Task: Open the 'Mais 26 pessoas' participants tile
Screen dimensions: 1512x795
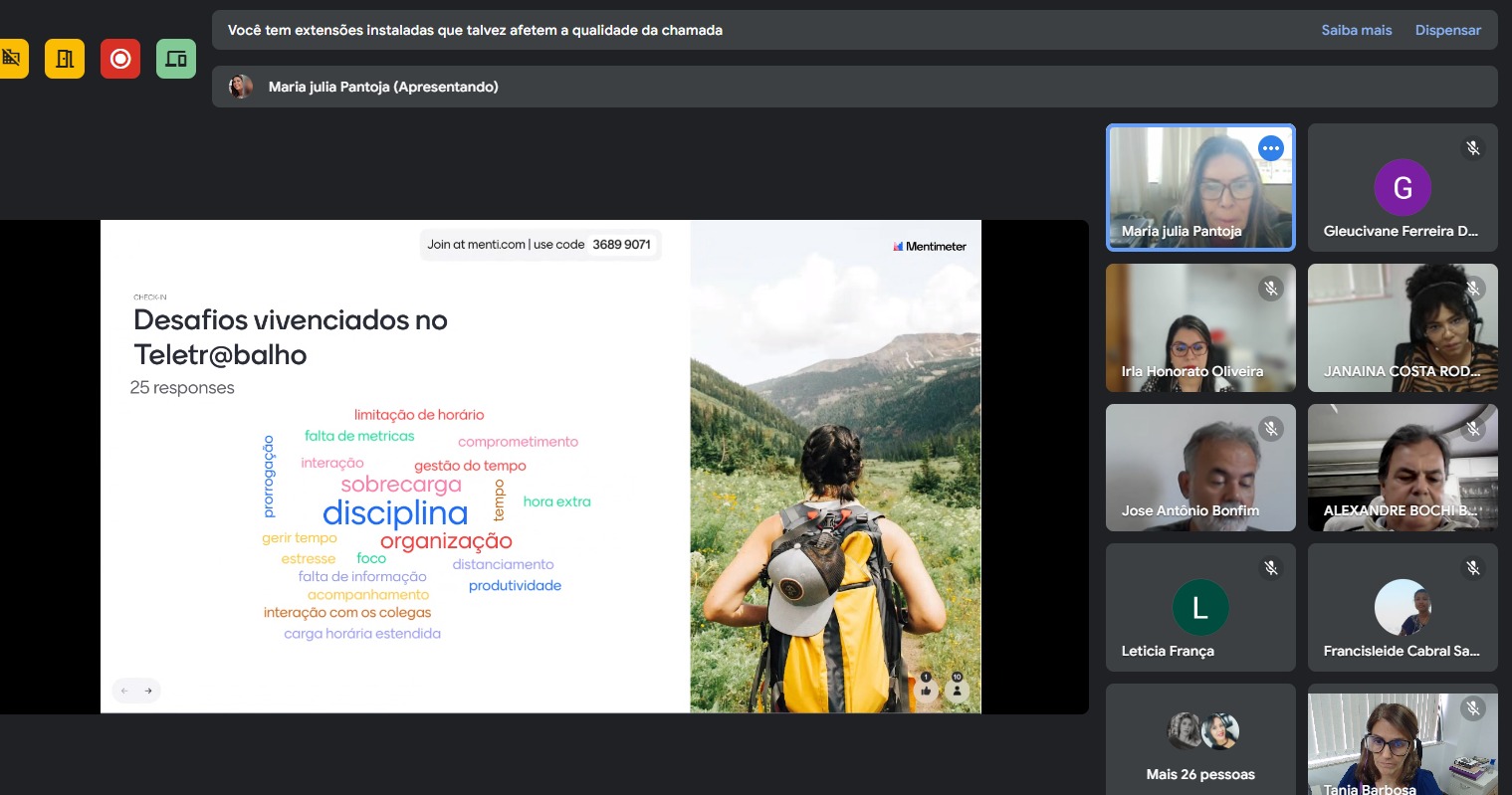Action: (x=1199, y=739)
